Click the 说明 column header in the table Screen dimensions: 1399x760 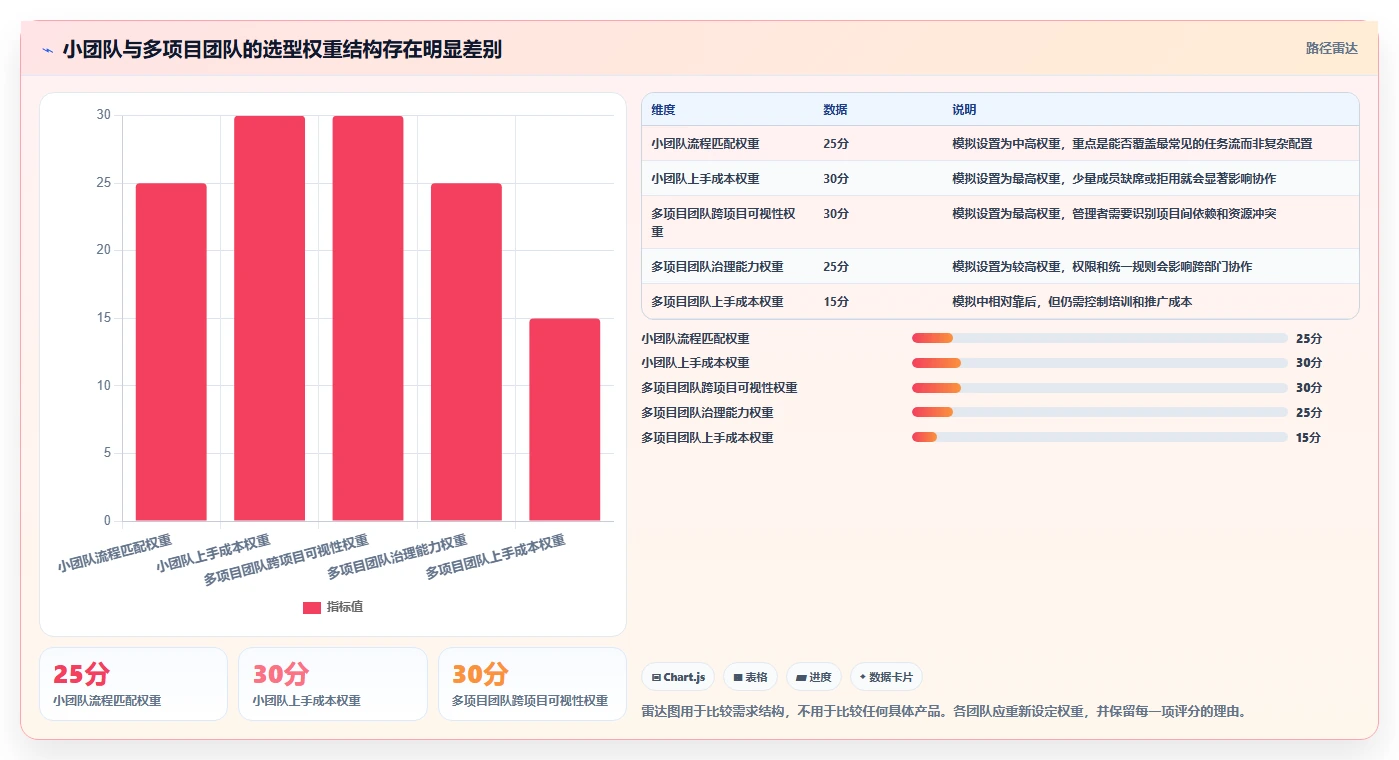pos(964,110)
